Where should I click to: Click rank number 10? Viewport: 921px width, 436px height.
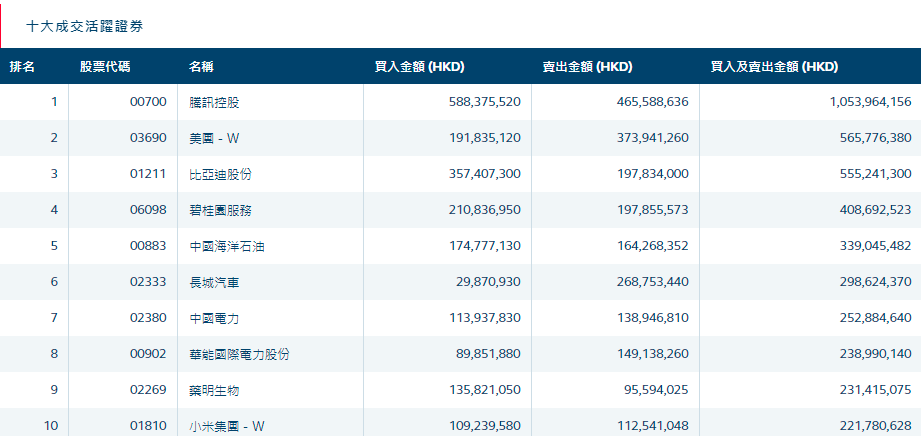(x=51, y=425)
